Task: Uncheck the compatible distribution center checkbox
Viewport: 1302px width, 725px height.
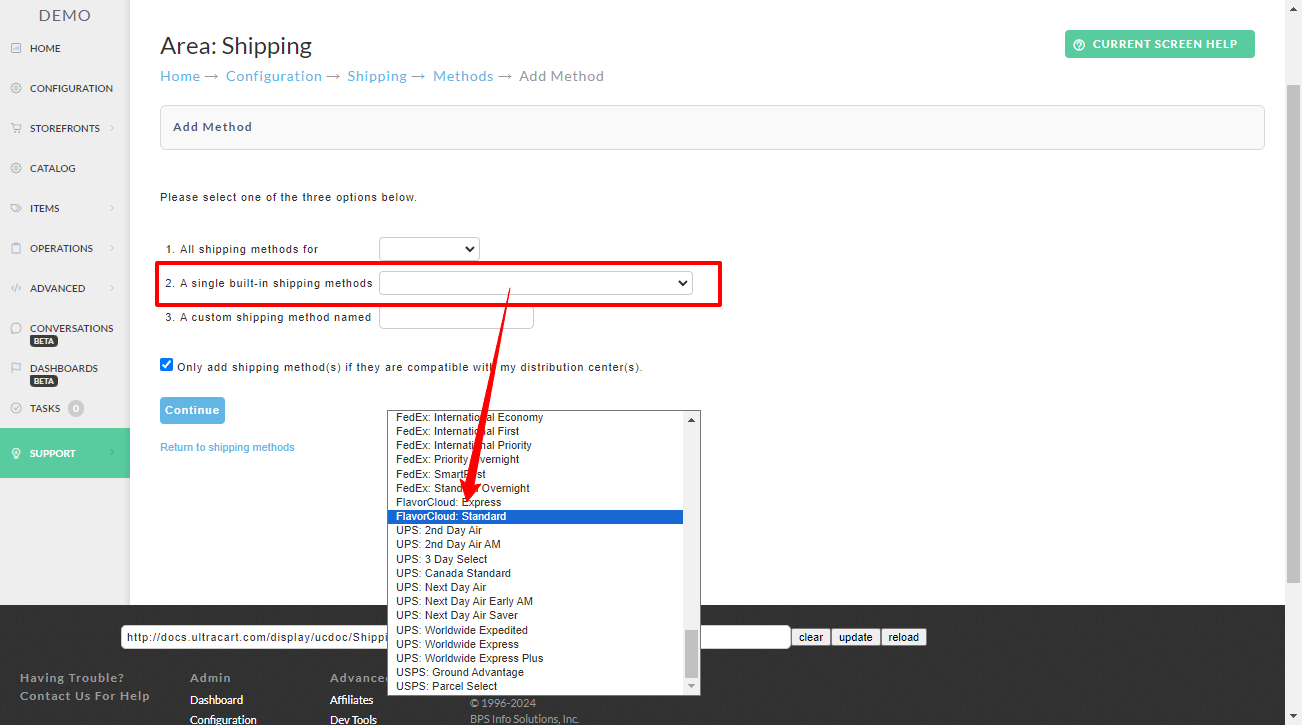Action: pos(167,365)
